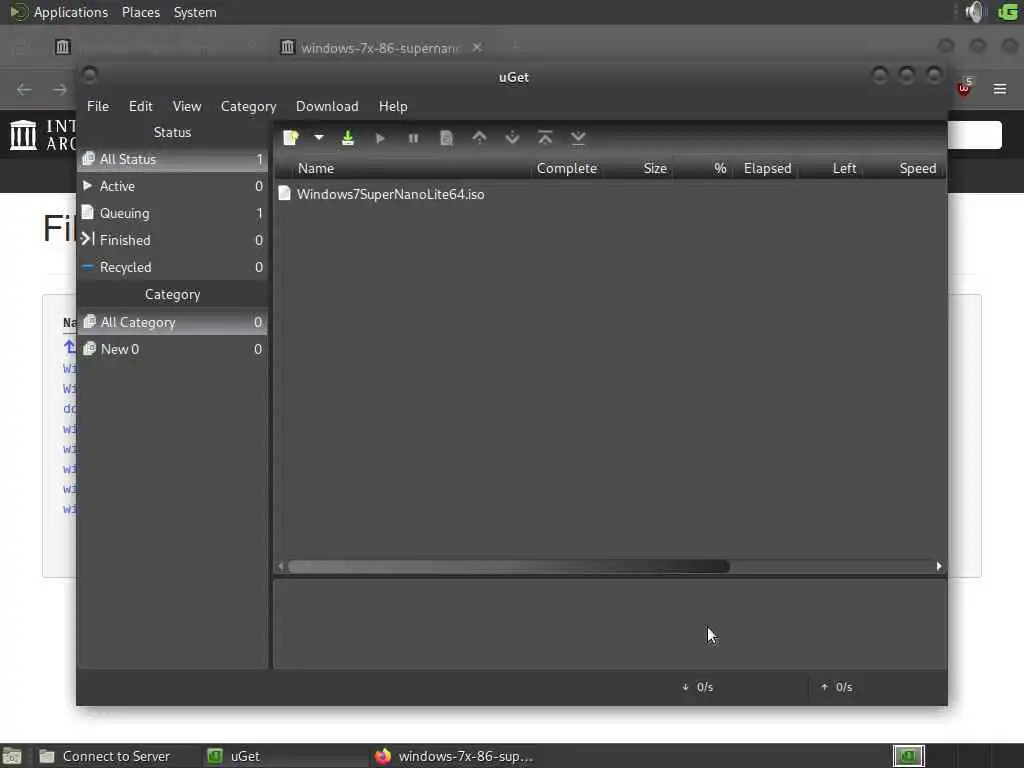Click the Status panel header
The image size is (1024, 768).
(172, 133)
